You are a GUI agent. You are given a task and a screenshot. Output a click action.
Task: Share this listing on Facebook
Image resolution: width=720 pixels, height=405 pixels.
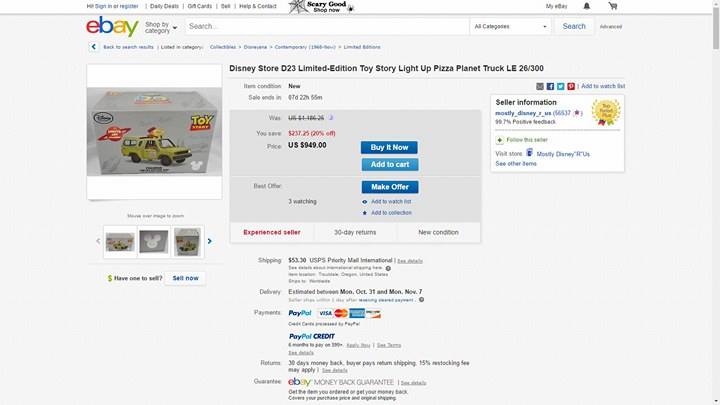(x=550, y=86)
